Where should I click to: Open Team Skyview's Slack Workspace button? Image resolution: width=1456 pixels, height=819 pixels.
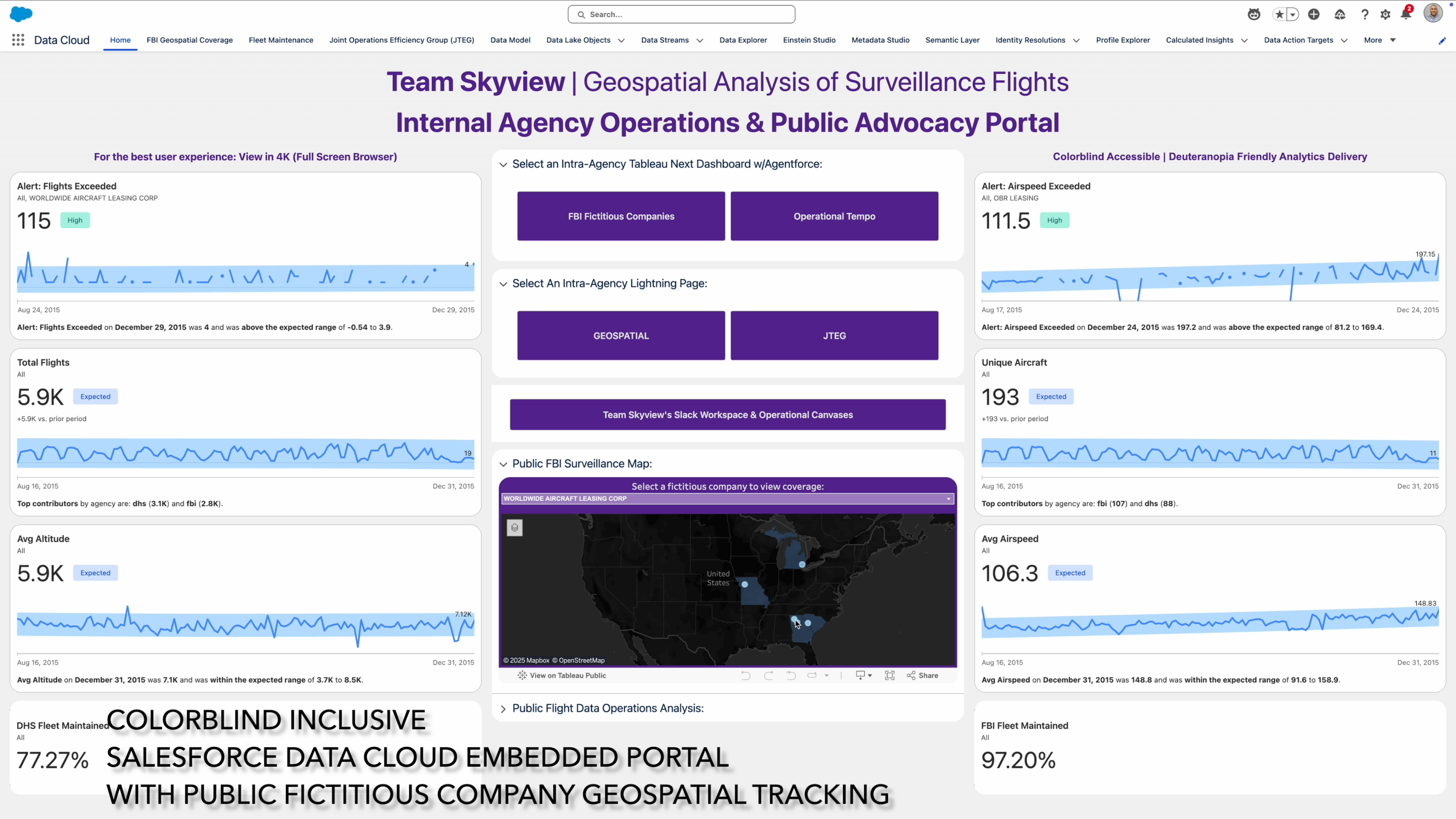727,415
